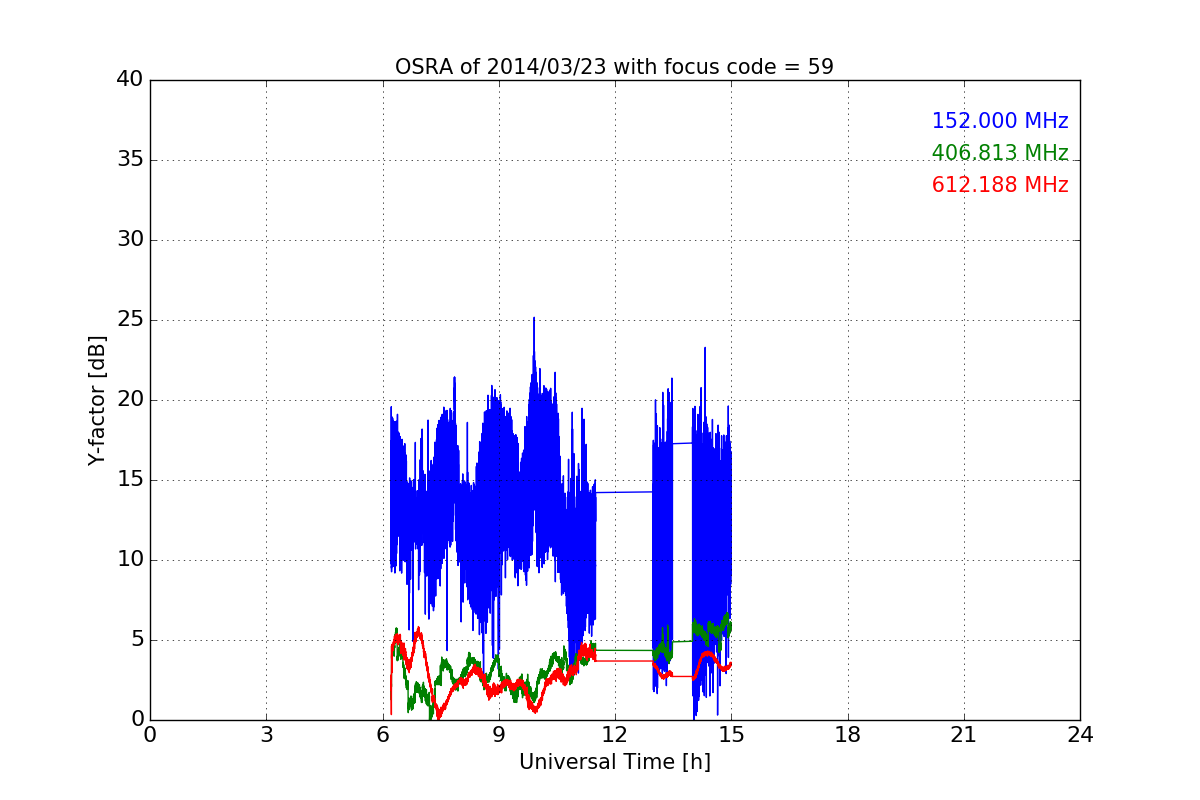The image size is (1200, 800).
Task: Click the y-axis tick label 30
Action: pos(130,240)
